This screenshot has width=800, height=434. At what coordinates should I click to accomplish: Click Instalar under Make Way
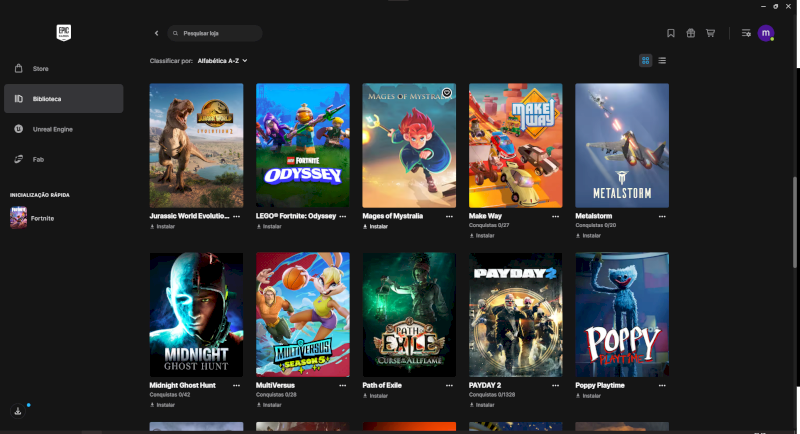[482, 236]
